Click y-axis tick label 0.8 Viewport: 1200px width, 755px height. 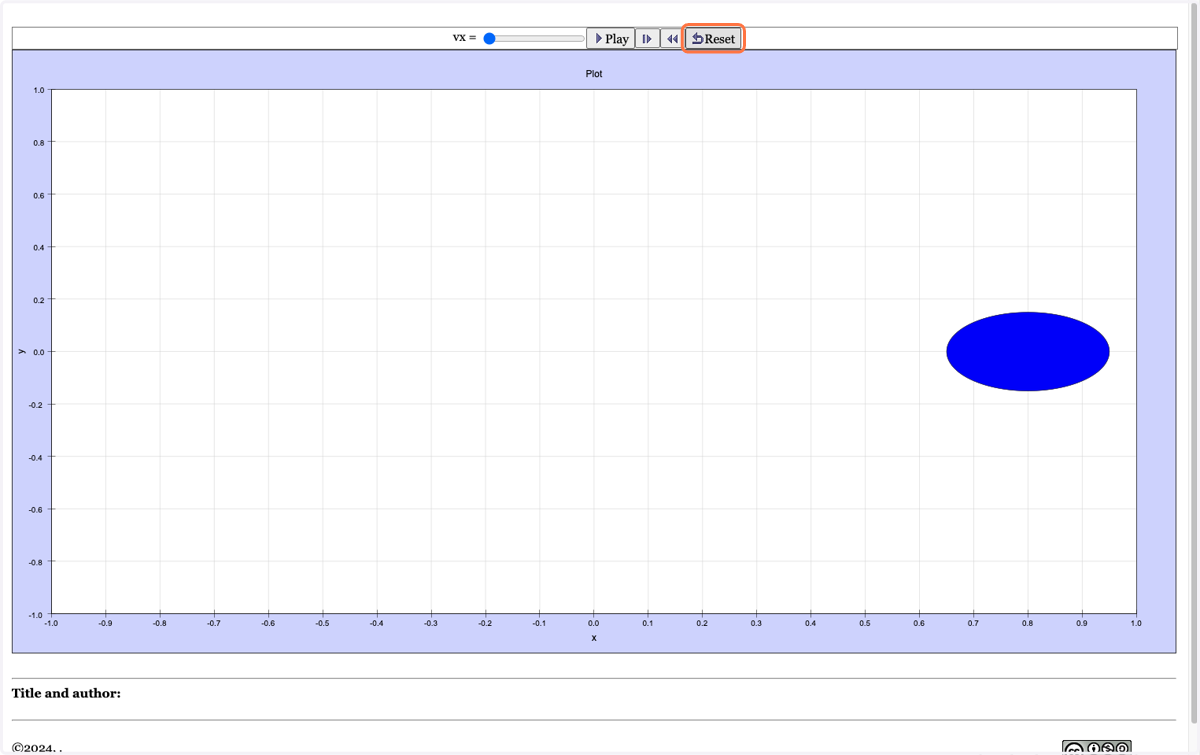pyautogui.click(x=38, y=142)
